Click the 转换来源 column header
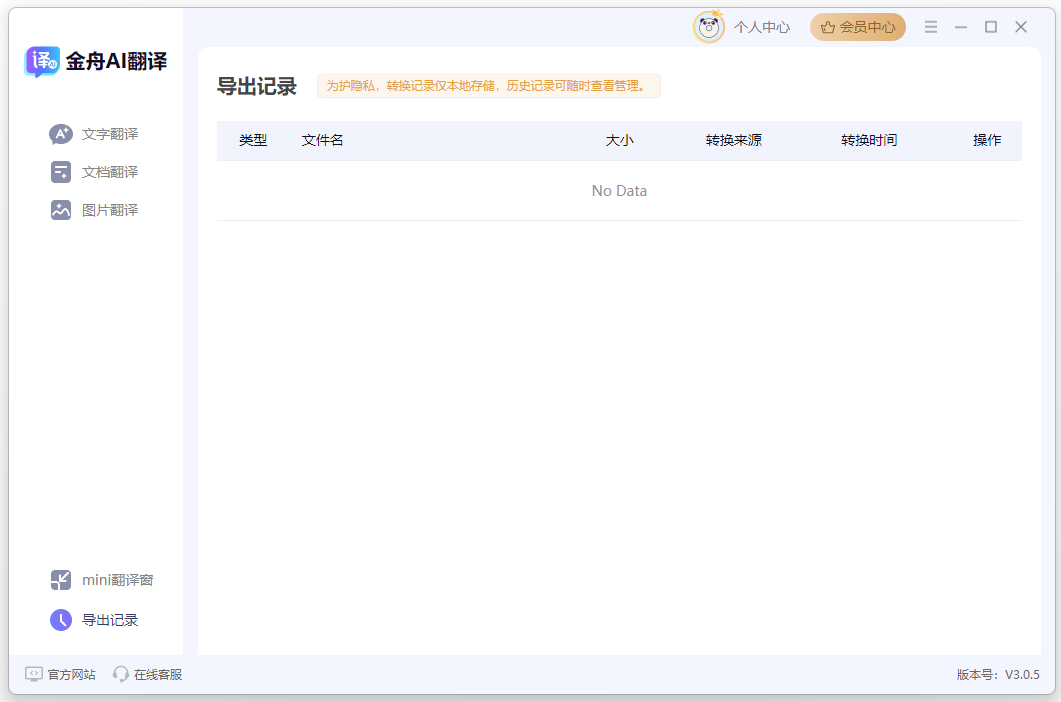The image size is (1061, 702). (x=736, y=140)
